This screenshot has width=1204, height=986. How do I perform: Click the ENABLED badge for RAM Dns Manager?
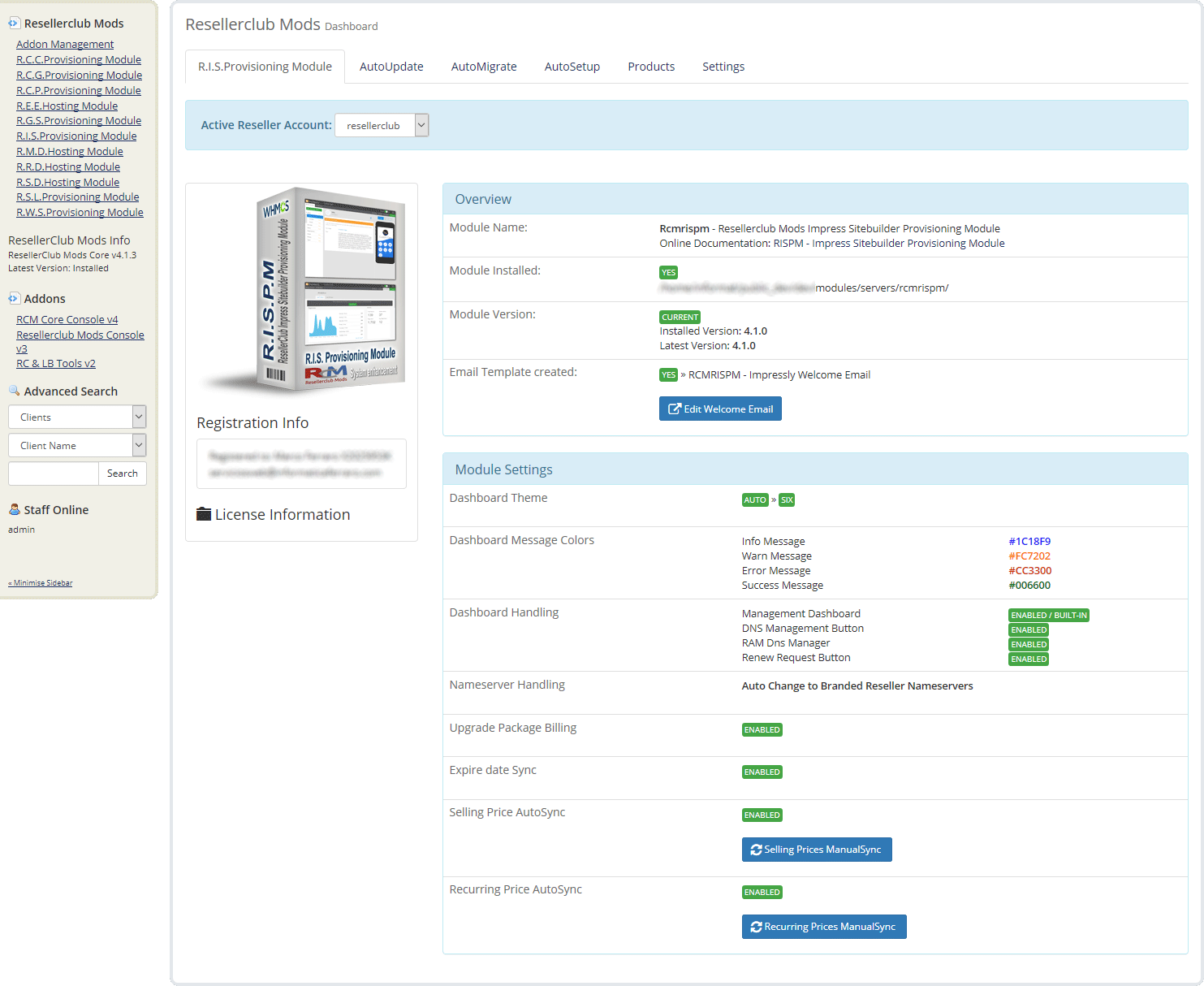coord(1029,645)
